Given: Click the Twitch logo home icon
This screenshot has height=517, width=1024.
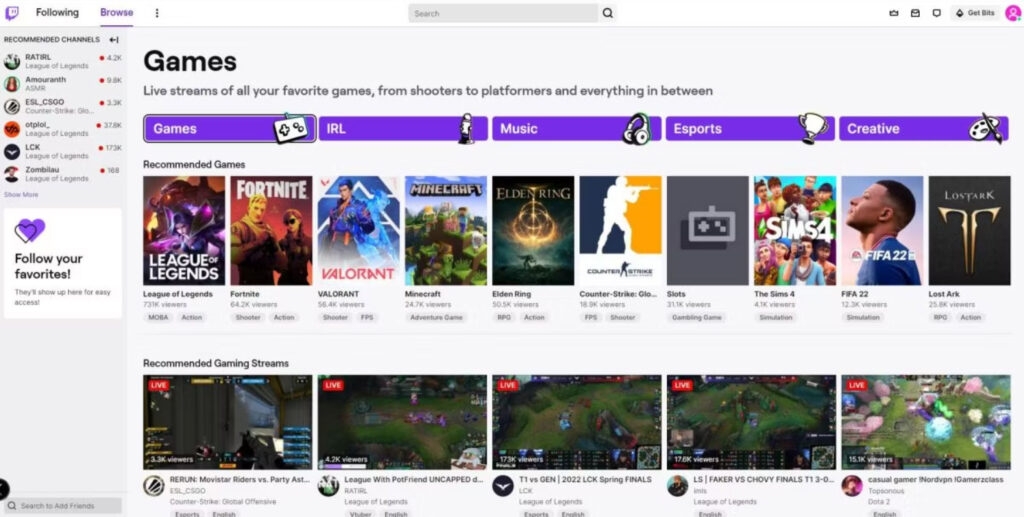Looking at the screenshot, I should 11,12.
